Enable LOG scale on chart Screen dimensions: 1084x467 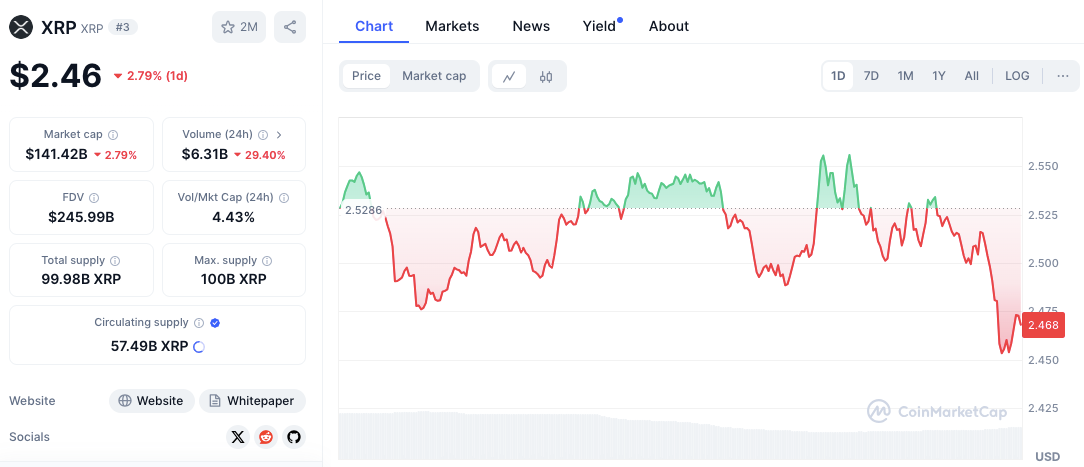[x=1017, y=76]
